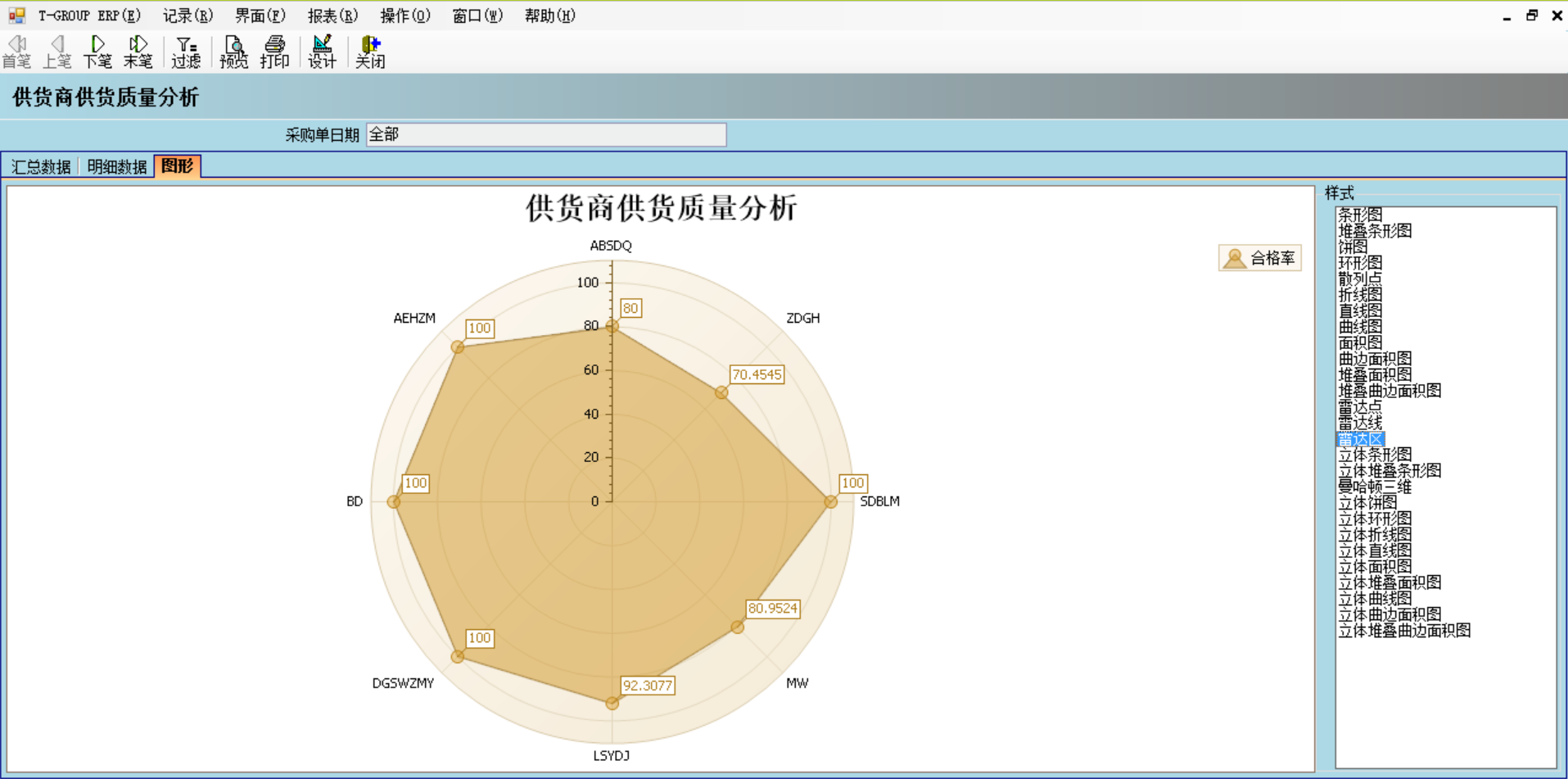Select 立体条形图 chart style

1375,455
